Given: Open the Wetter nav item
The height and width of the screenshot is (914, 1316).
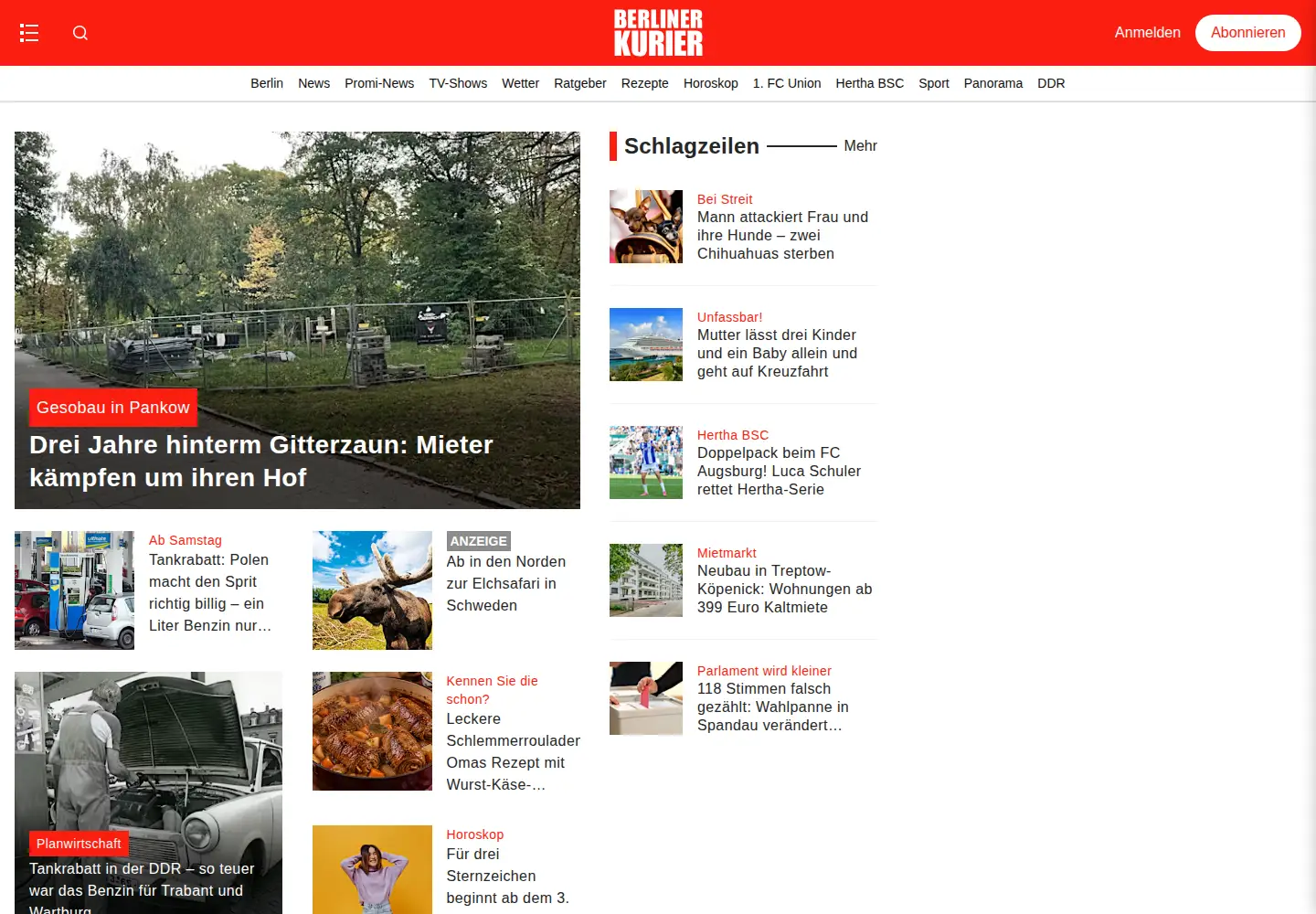Looking at the screenshot, I should 520,83.
